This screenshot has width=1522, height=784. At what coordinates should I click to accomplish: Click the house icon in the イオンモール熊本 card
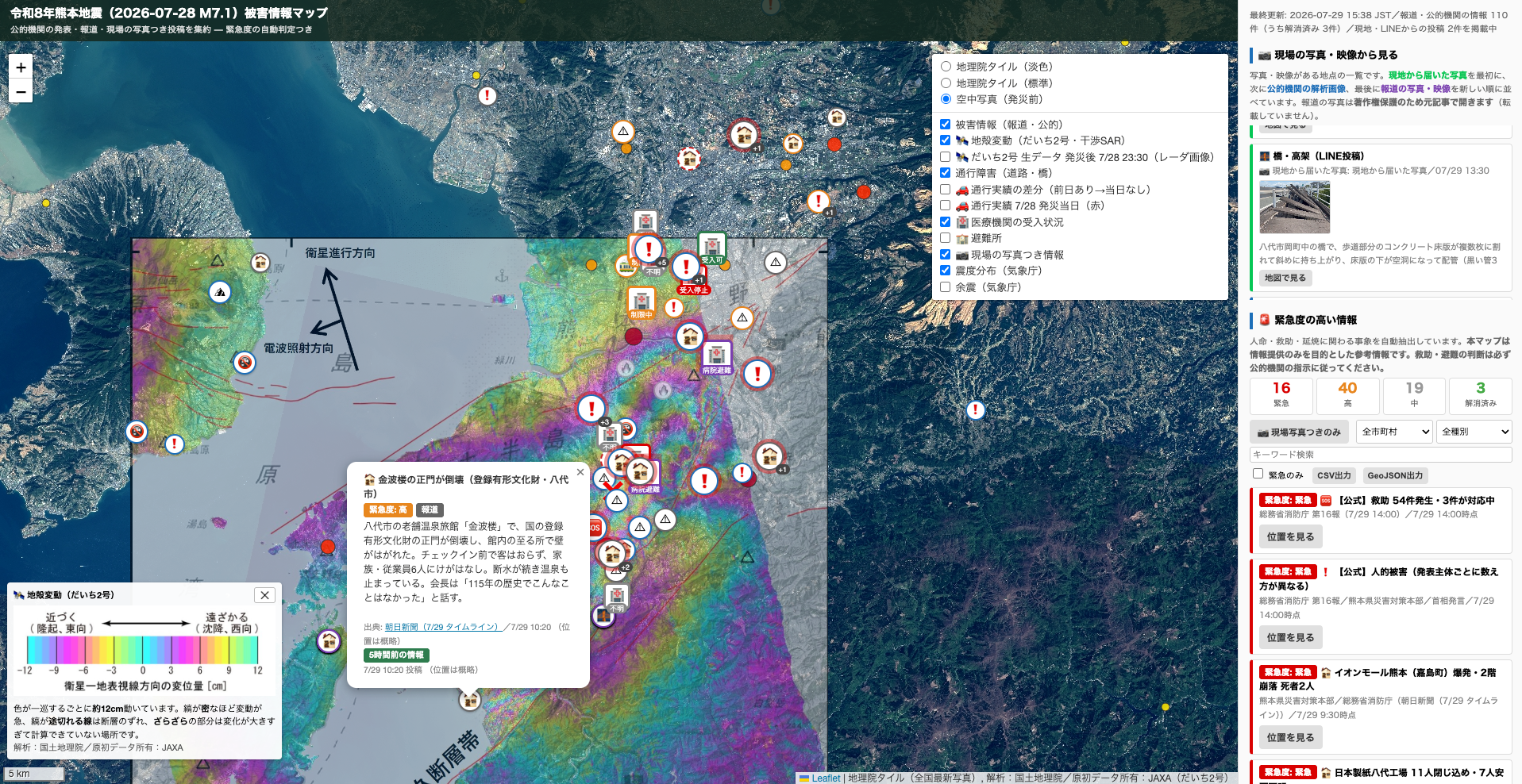(1326, 673)
